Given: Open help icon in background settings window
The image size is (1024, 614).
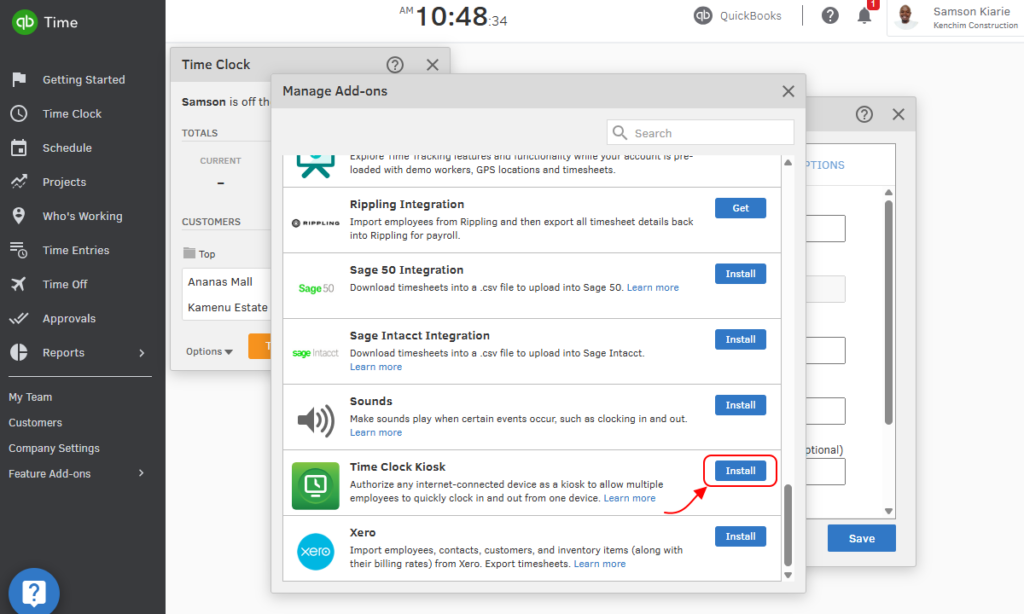Looking at the screenshot, I should click(x=864, y=114).
